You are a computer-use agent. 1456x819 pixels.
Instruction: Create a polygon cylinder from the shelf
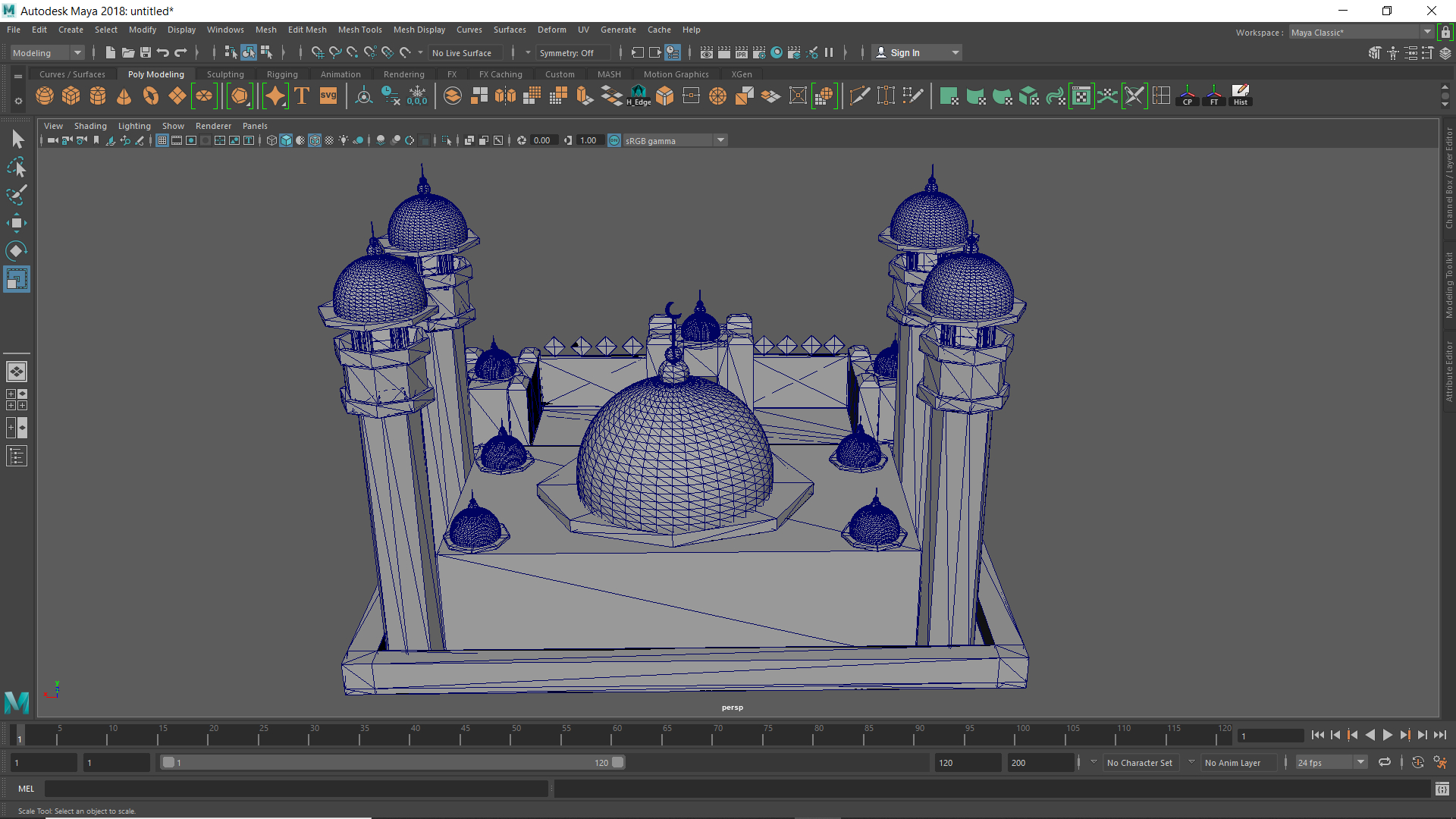pyautogui.click(x=97, y=96)
